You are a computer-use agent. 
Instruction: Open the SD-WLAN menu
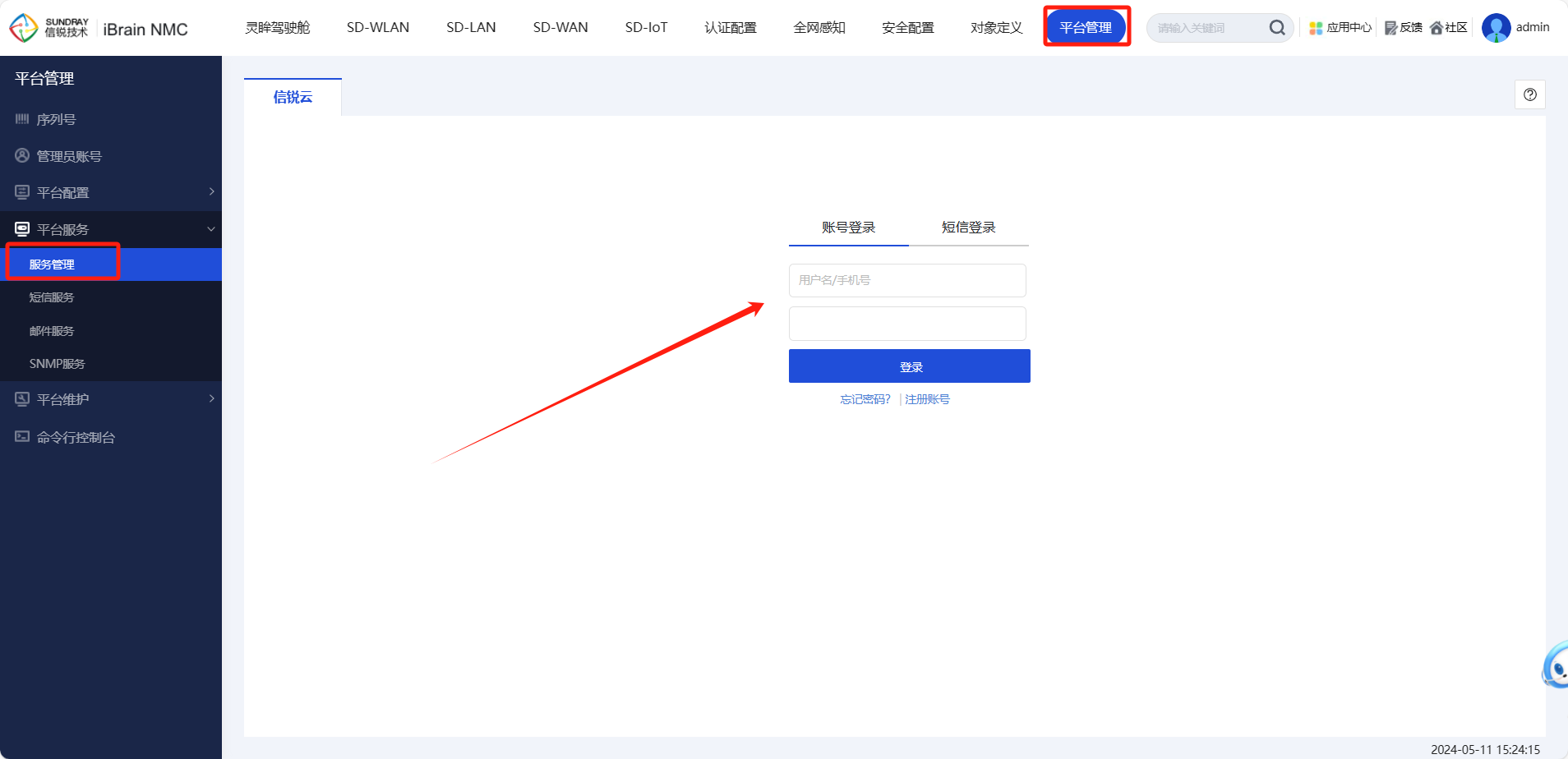pyautogui.click(x=378, y=28)
